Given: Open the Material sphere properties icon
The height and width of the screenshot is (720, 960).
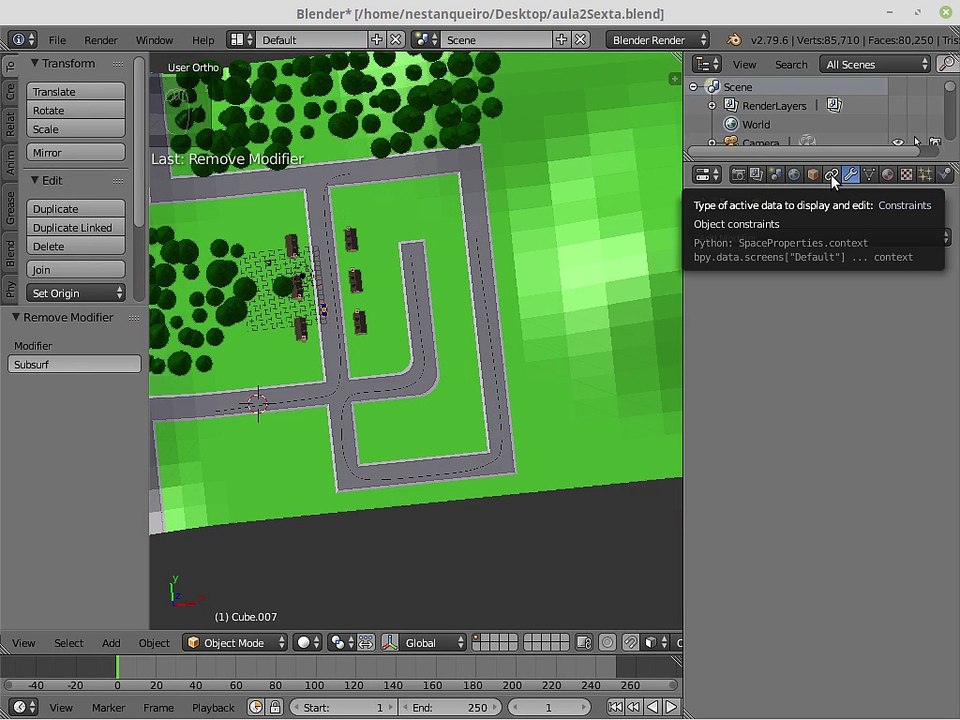Looking at the screenshot, I should (x=888, y=175).
